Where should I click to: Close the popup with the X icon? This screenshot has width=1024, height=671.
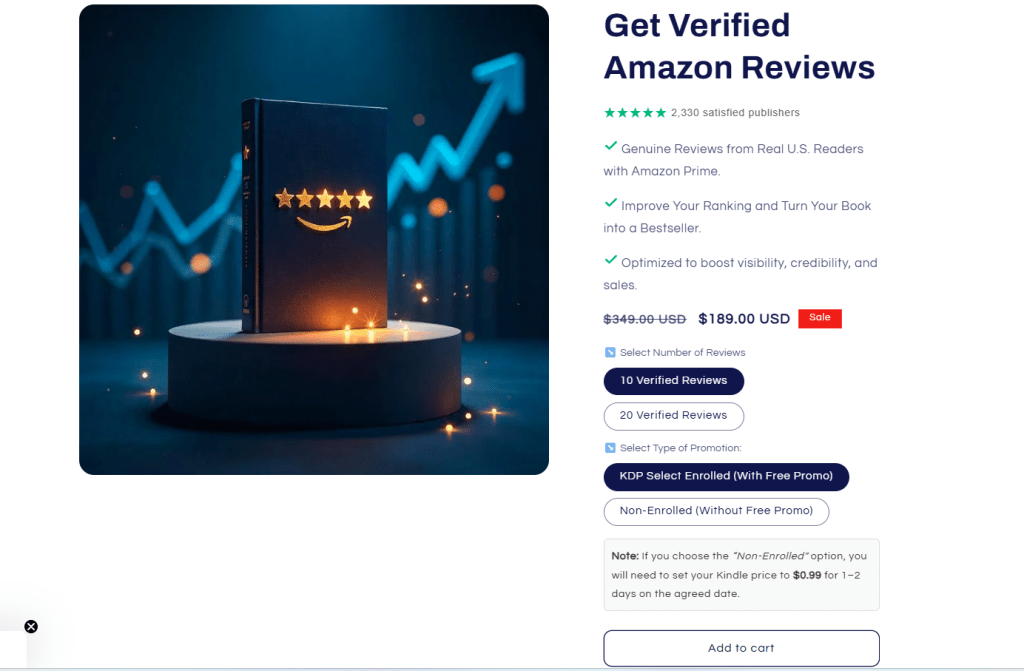coord(31,627)
